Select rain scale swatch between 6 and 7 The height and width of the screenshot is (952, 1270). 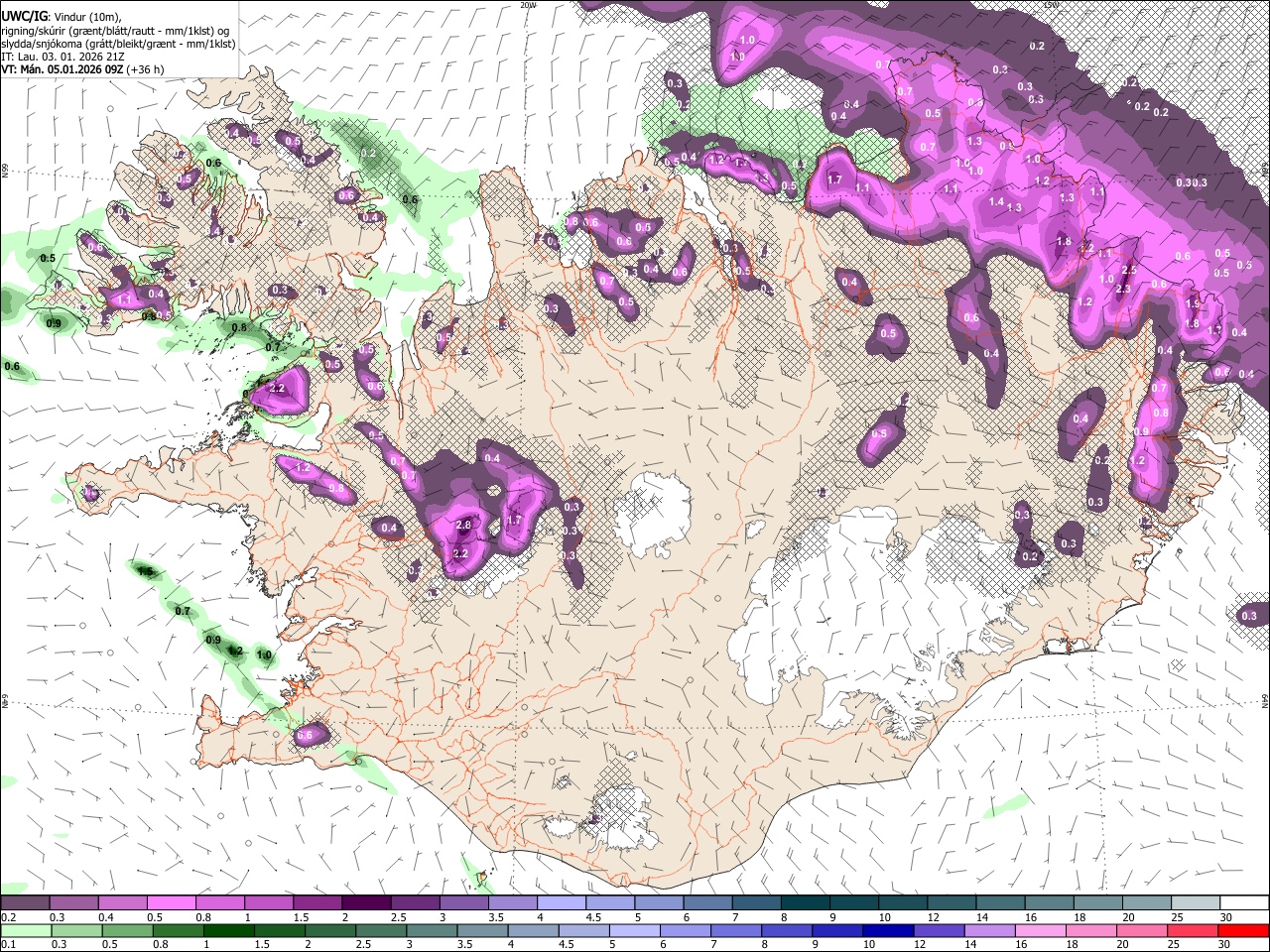pos(685,930)
